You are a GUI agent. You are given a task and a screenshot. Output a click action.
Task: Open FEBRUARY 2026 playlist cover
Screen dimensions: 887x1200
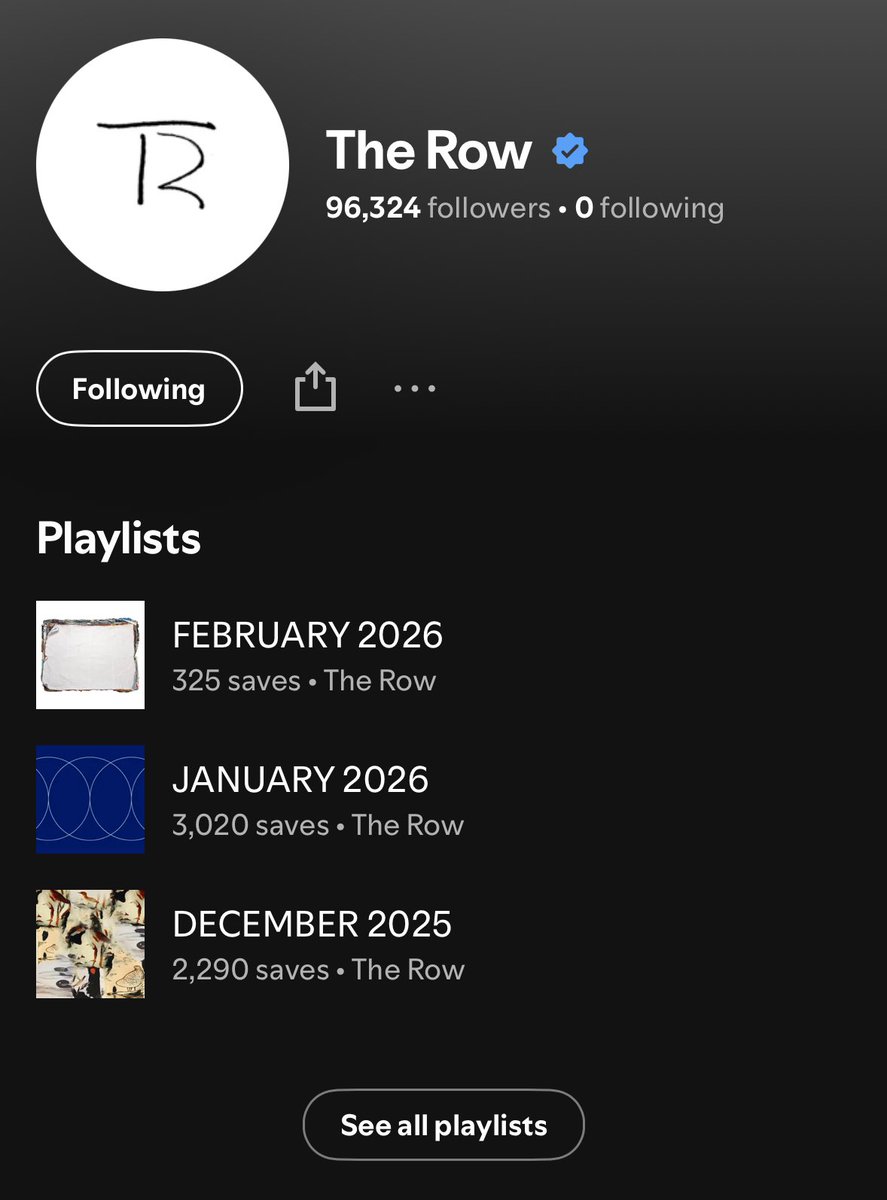tap(90, 655)
